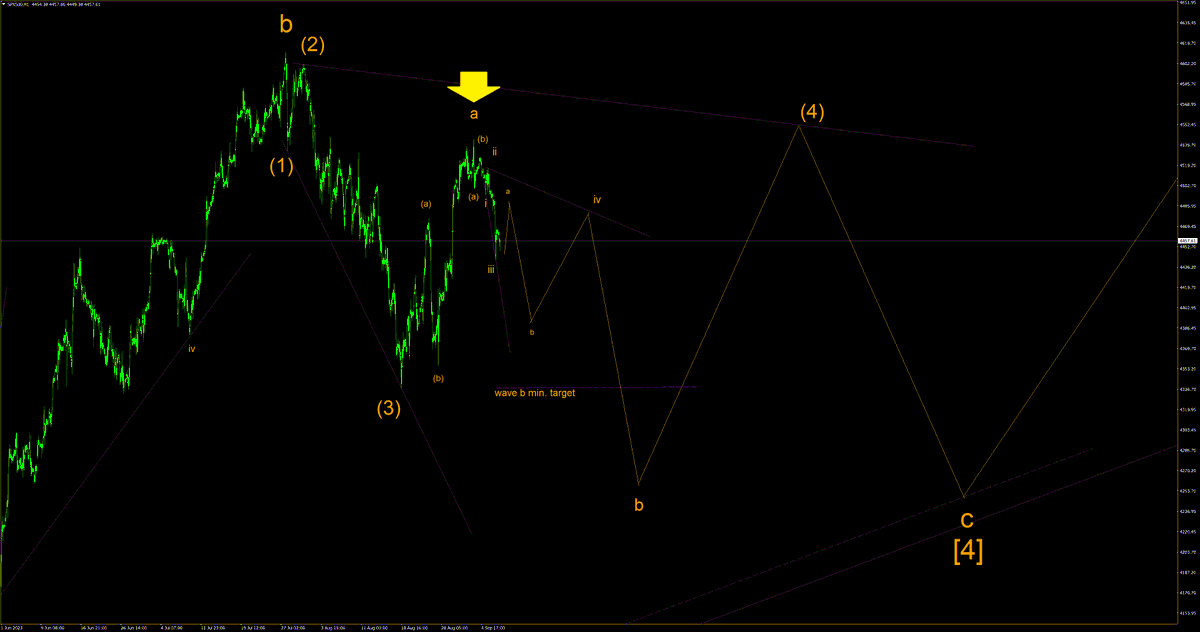1200x632 pixels.
Task: Select the "(2)" wave count label
Action: (x=313, y=44)
